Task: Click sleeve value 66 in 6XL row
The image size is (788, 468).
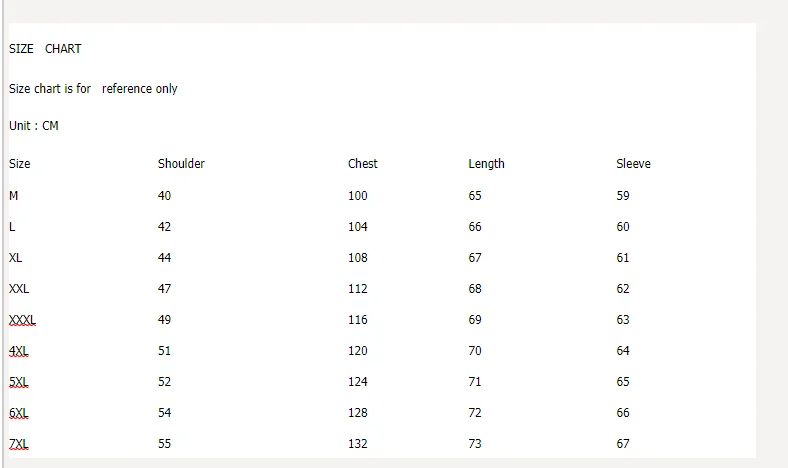Action: point(623,413)
